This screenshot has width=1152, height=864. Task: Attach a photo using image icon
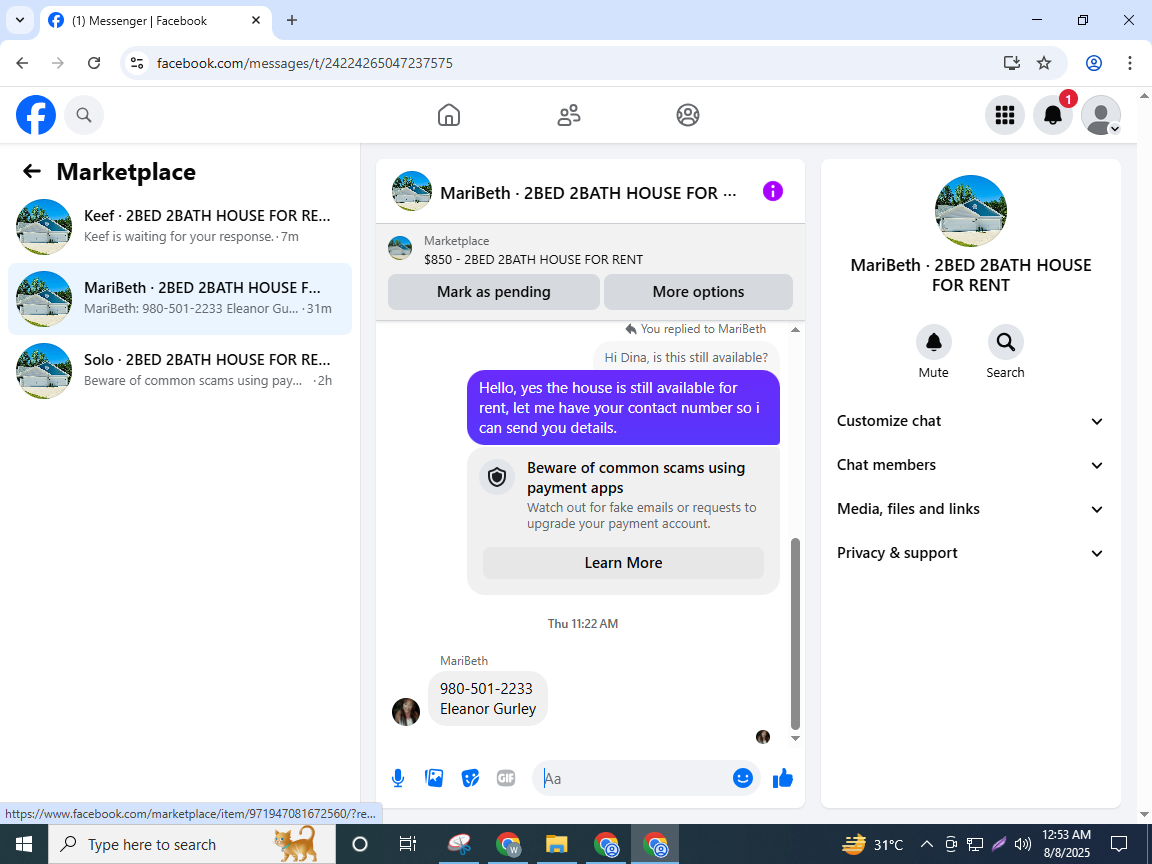click(434, 778)
